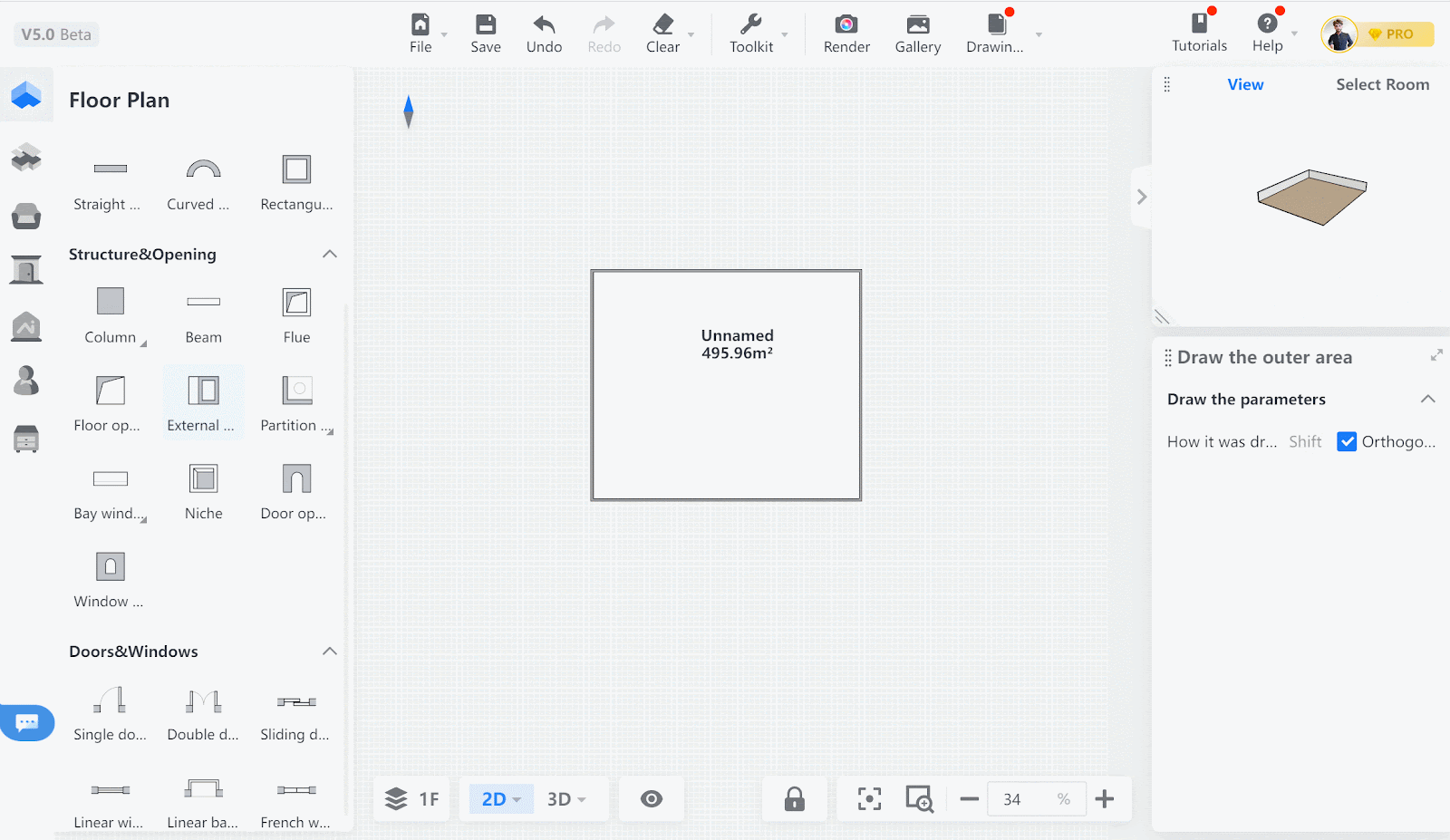Open the chat support bubble
This screenshot has height=840, width=1450.
point(27,722)
